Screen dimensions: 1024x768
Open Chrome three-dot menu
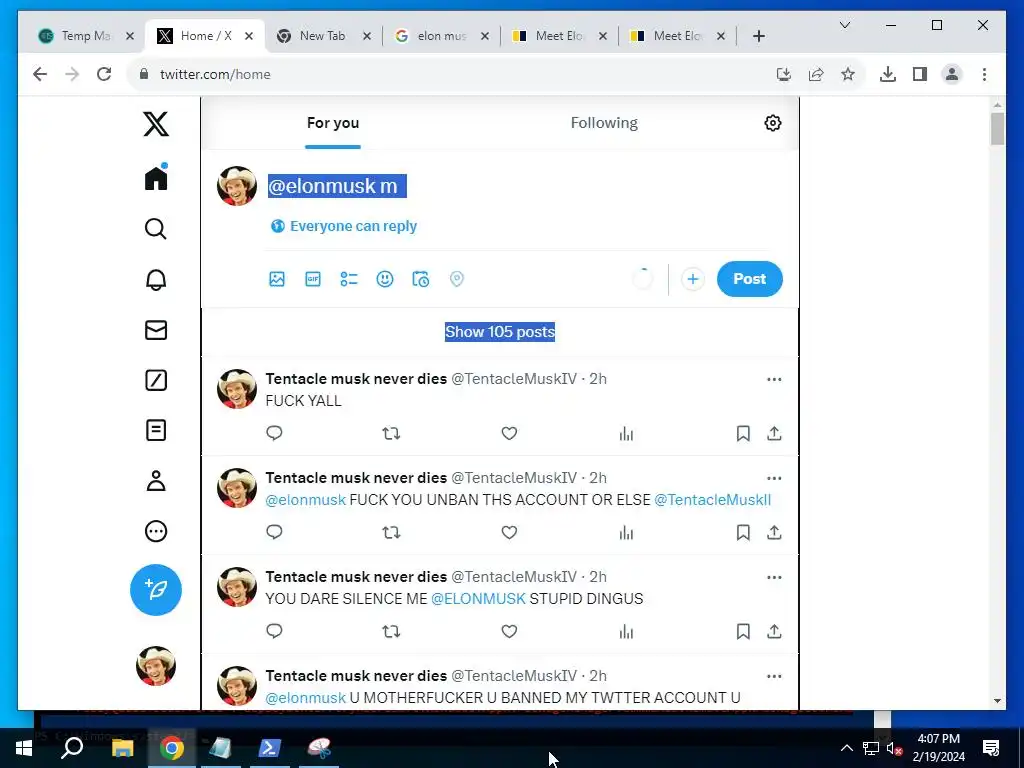(x=984, y=74)
